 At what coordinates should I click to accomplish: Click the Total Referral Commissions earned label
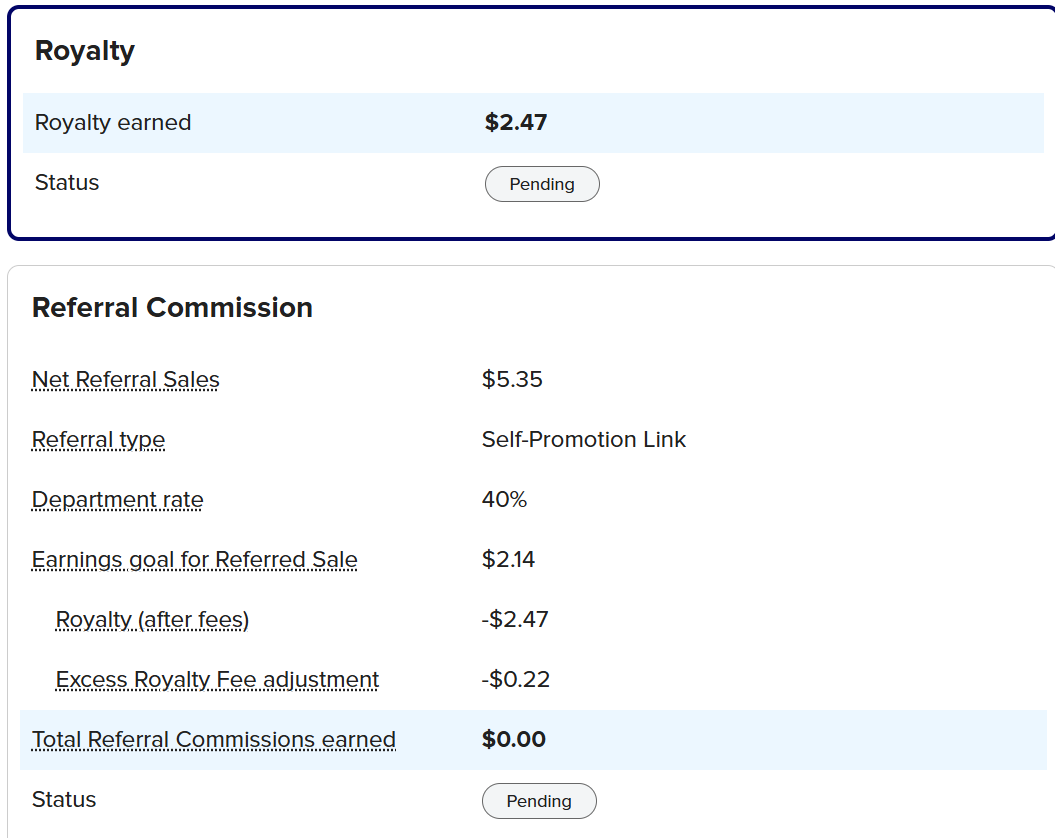coord(214,740)
